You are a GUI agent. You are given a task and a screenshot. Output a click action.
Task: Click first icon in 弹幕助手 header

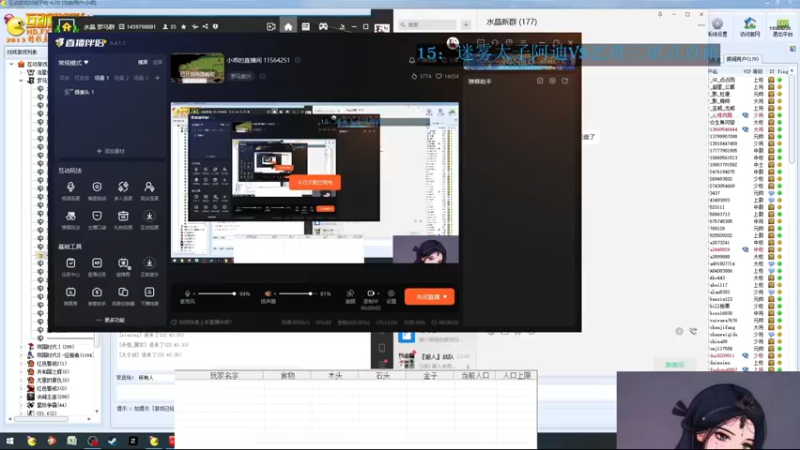click(540, 81)
